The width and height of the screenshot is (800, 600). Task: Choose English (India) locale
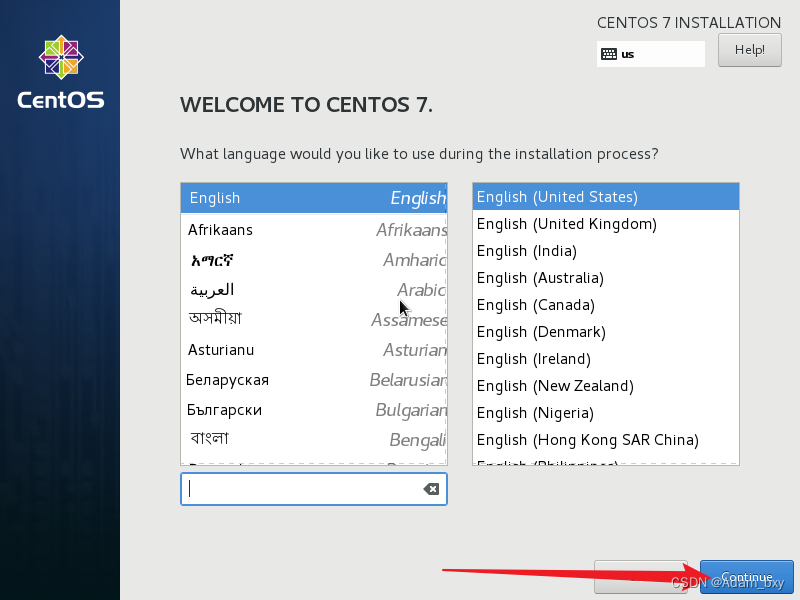point(606,251)
